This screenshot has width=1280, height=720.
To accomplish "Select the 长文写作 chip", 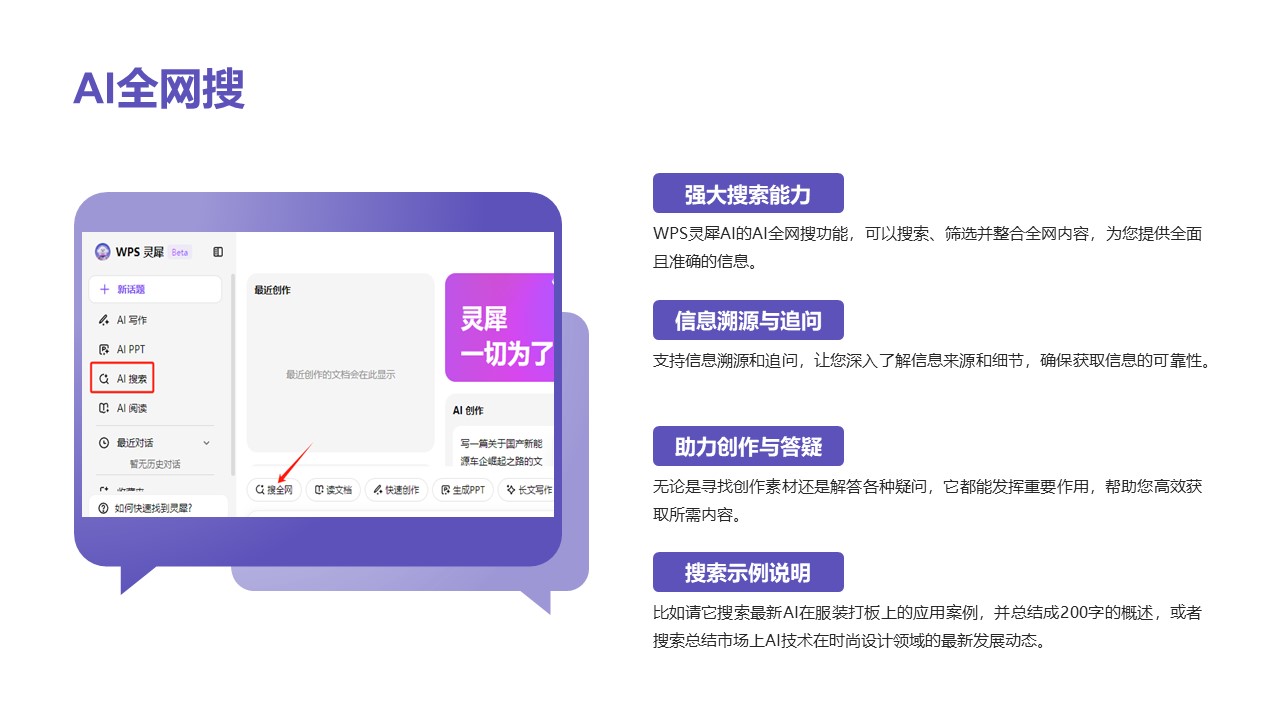I will coord(528,490).
